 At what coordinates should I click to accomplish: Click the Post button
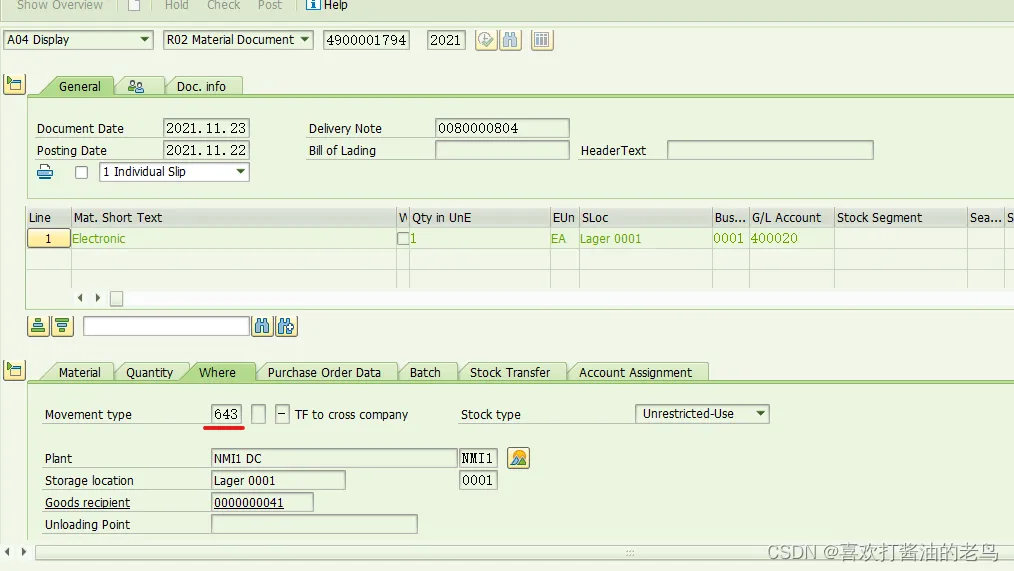coord(270,5)
